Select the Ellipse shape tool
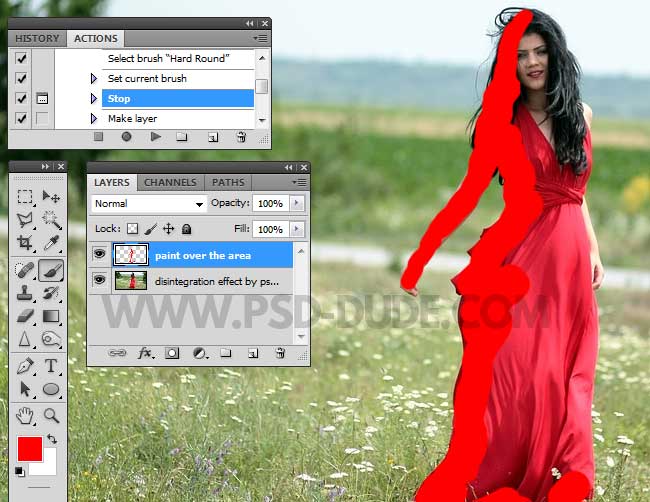This screenshot has height=502, width=650. click(x=51, y=389)
